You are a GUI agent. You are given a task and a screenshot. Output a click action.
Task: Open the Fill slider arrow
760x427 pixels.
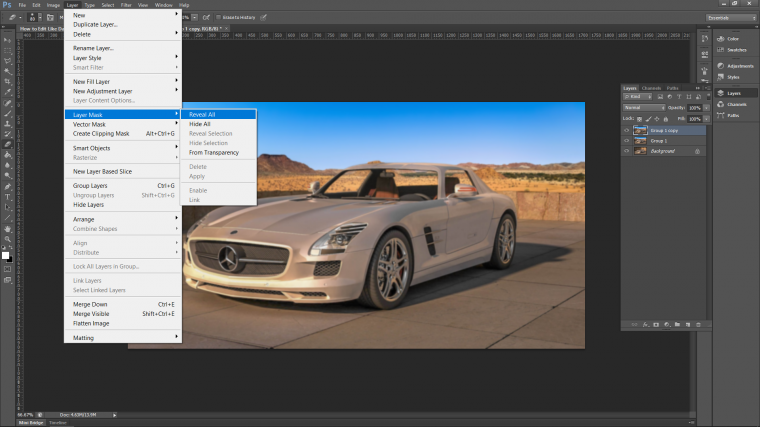(x=707, y=119)
